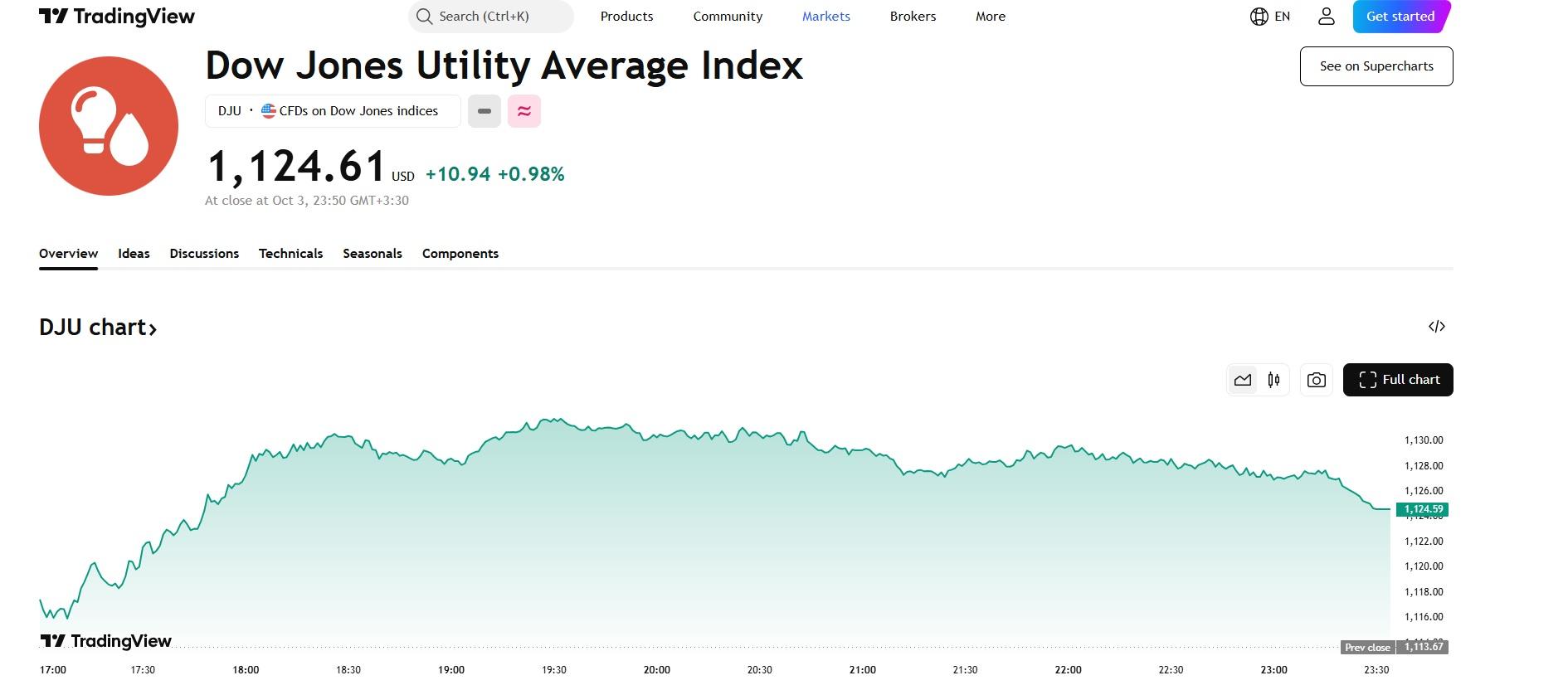Expand the More menu
This screenshot has height=685, width=1568.
[990, 17]
